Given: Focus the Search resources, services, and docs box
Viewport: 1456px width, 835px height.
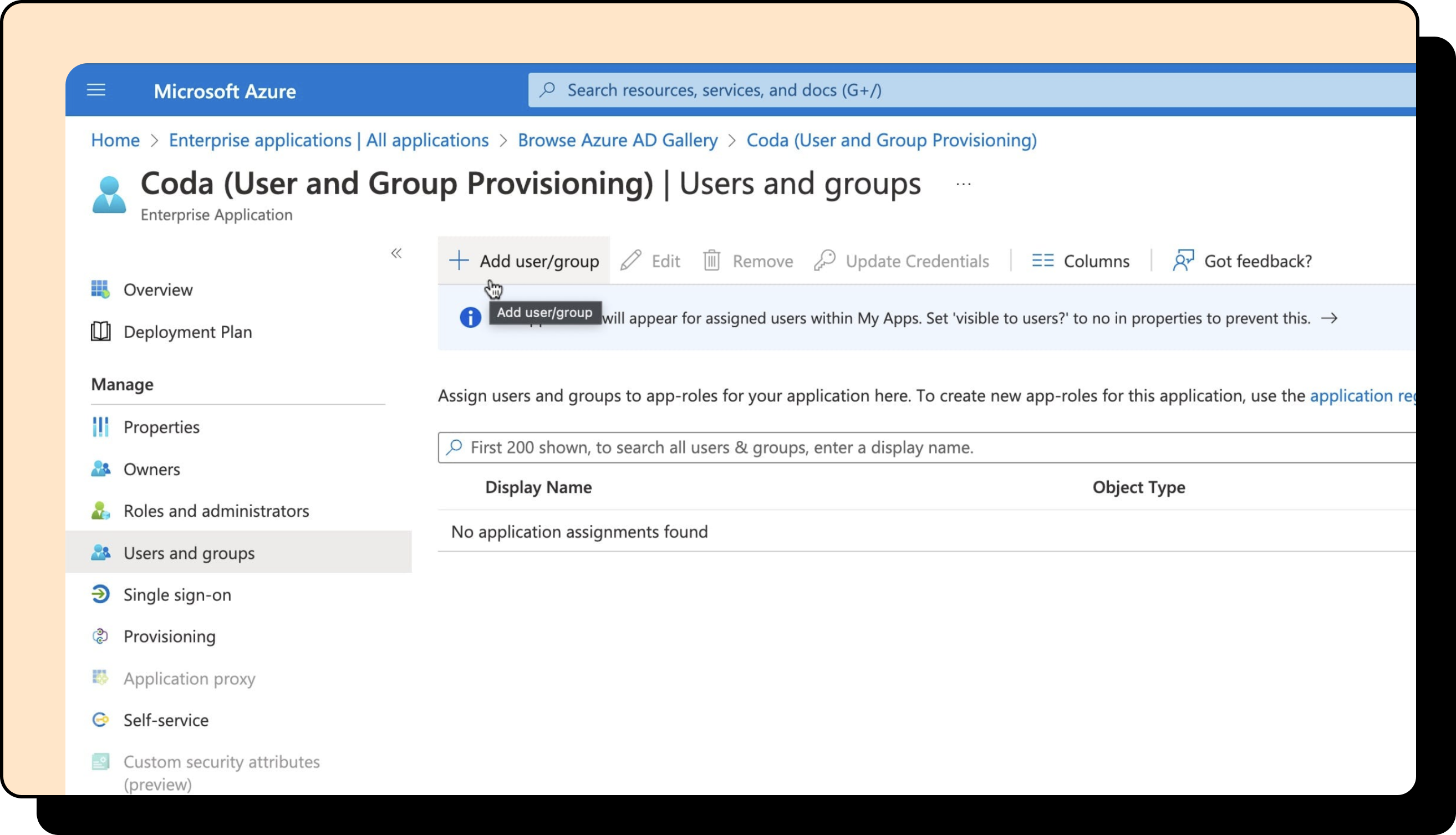Looking at the screenshot, I should pos(971,90).
